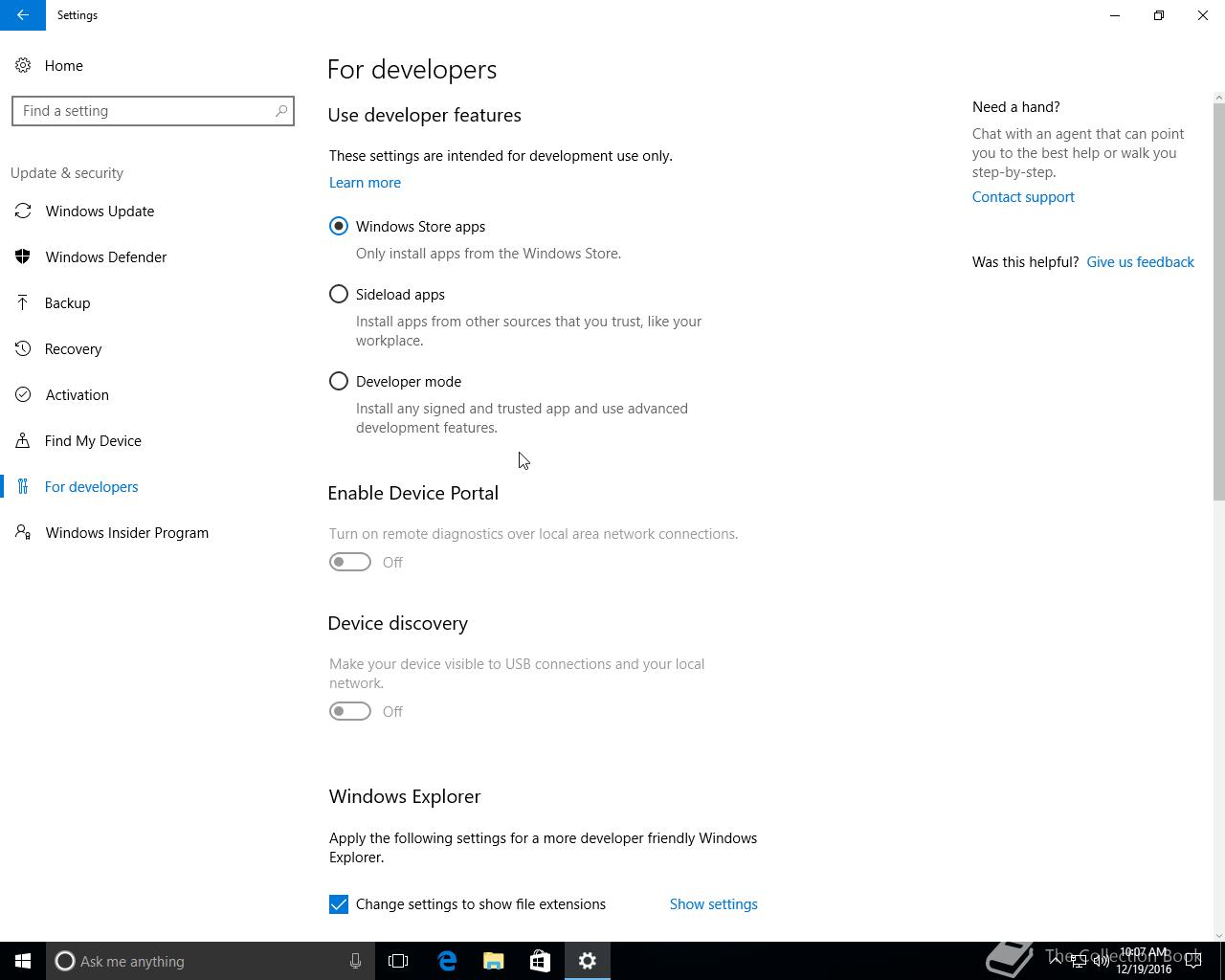This screenshot has height=980, width=1225.
Task: Toggle the Enable Device Portal switch
Action: coord(350,562)
